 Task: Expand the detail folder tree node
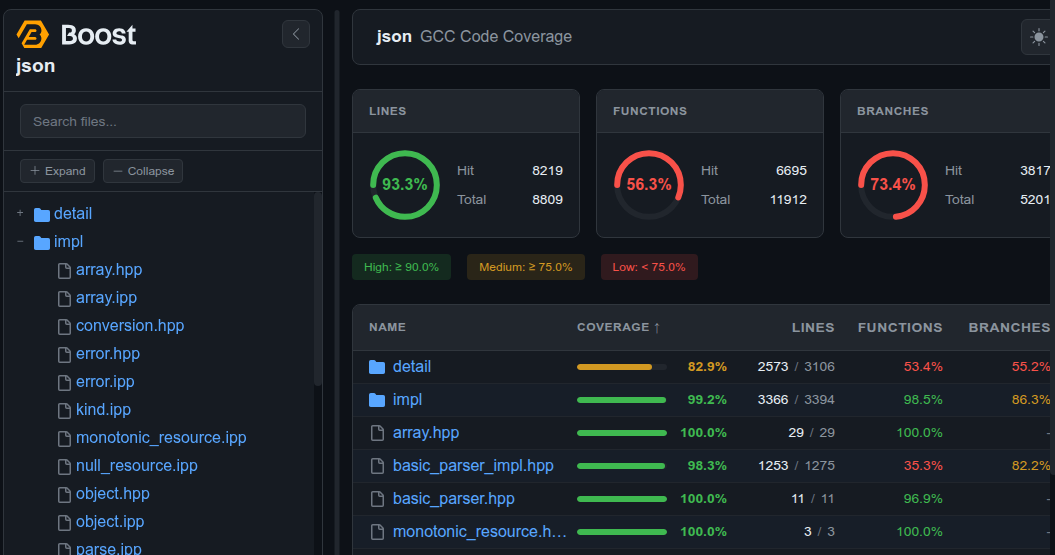click(x=20, y=214)
